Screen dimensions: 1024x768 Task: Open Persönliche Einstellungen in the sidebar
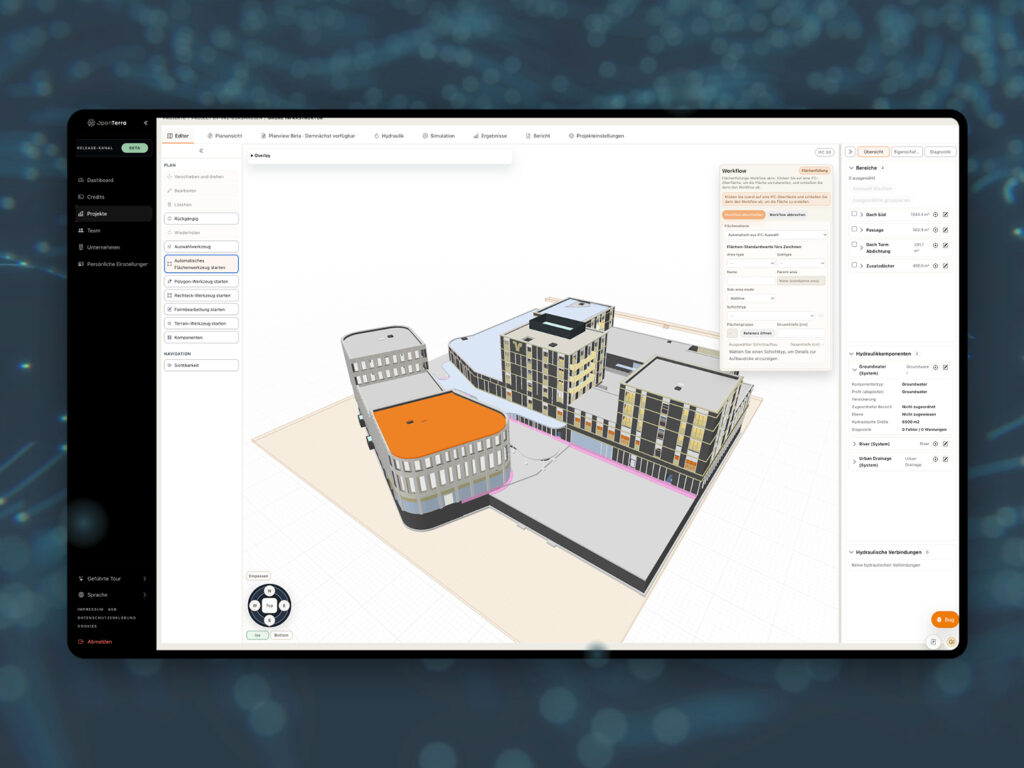(112, 264)
